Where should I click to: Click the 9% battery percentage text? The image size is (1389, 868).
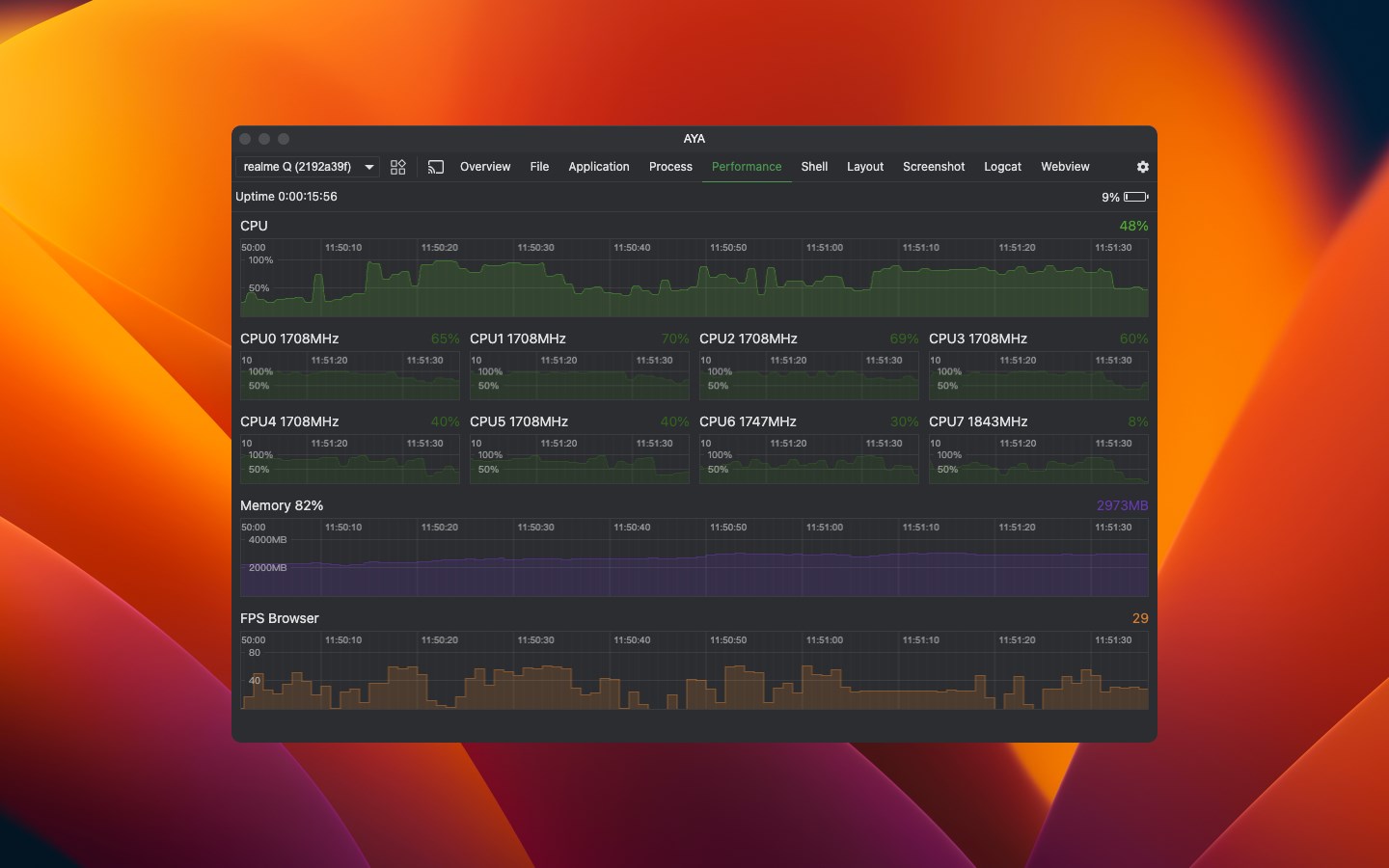(1110, 197)
